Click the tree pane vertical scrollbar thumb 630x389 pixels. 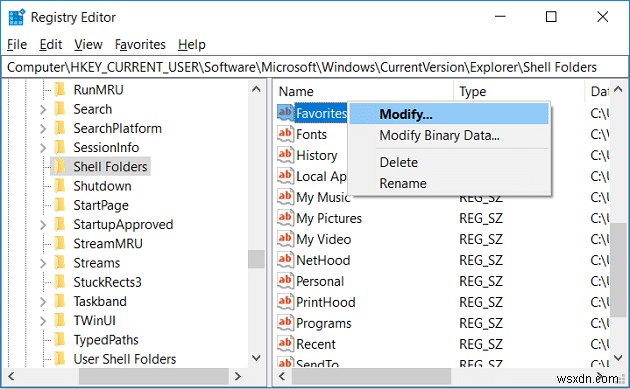point(256,259)
